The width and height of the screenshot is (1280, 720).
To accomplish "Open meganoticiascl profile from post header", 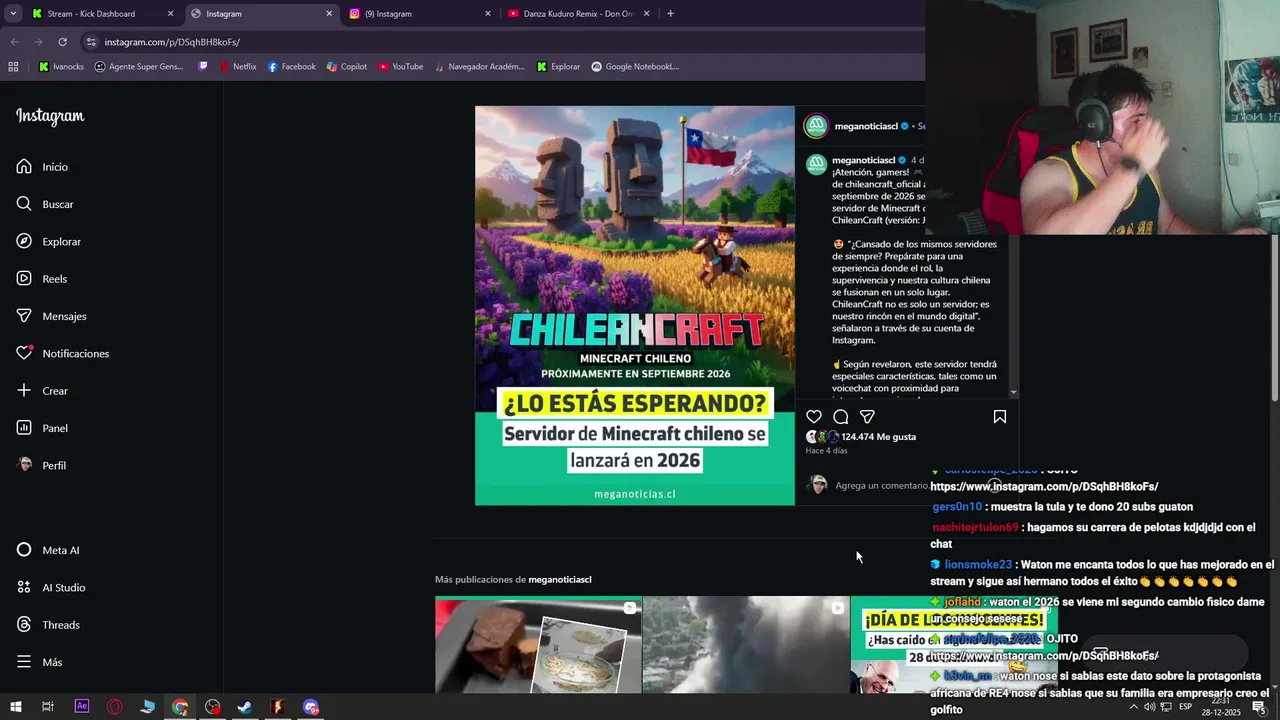I will [866, 127].
